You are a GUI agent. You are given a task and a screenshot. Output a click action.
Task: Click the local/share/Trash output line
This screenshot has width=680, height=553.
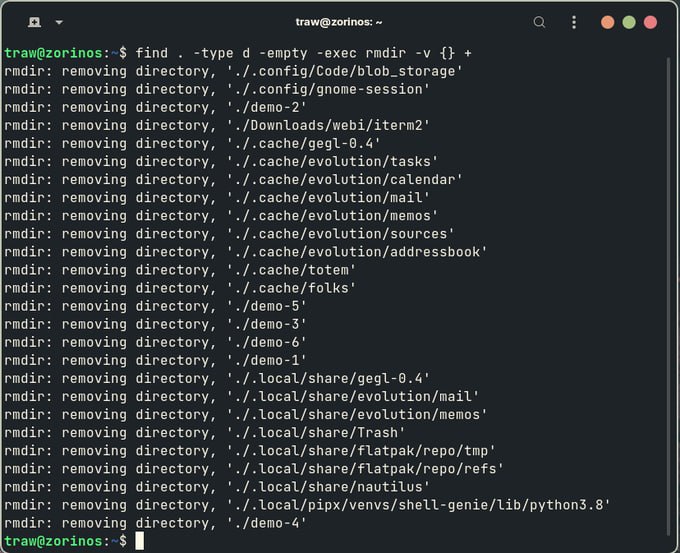pyautogui.click(x=205, y=432)
